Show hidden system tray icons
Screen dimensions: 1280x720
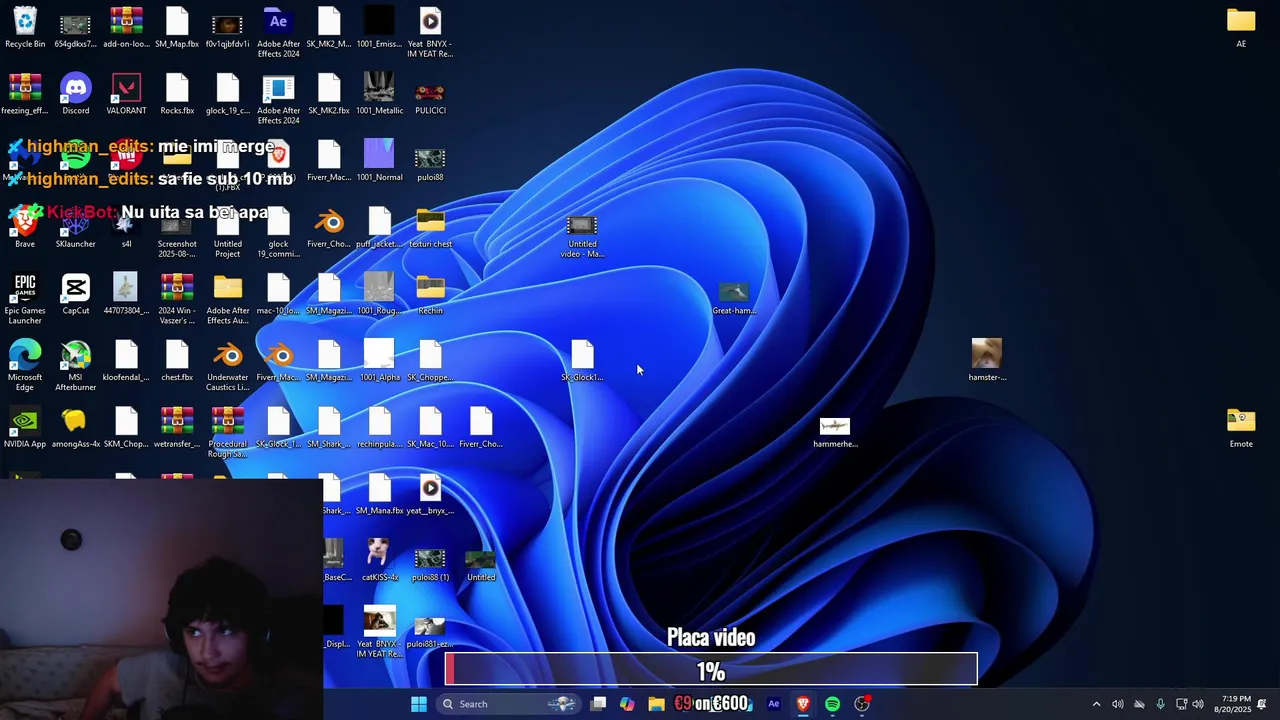click(1096, 704)
